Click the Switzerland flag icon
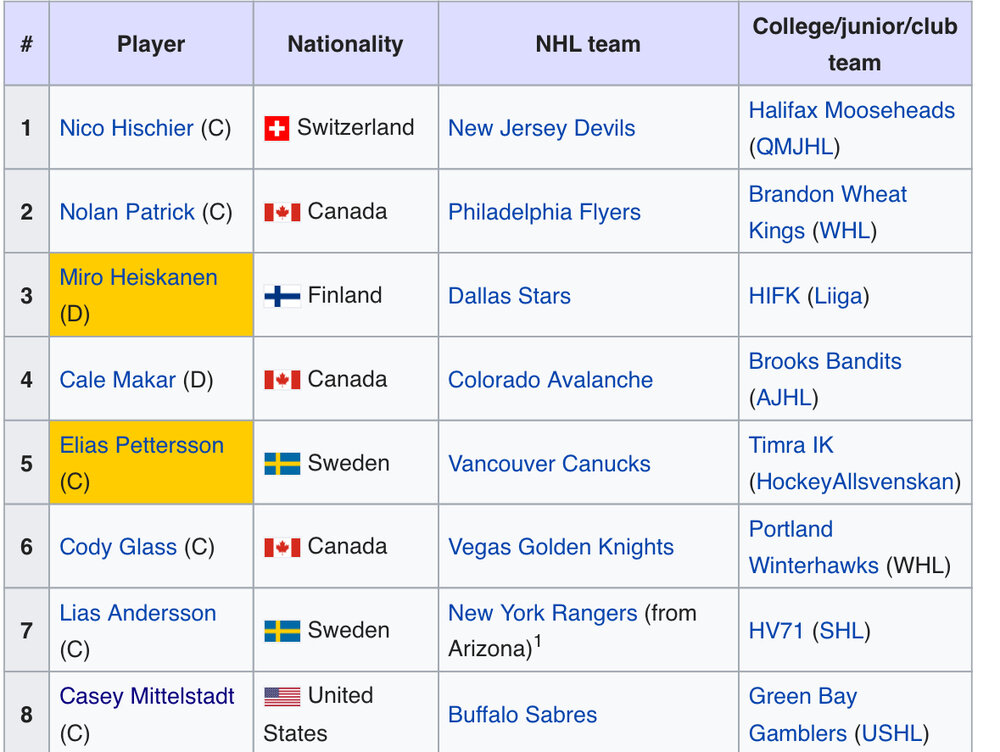 (276, 128)
